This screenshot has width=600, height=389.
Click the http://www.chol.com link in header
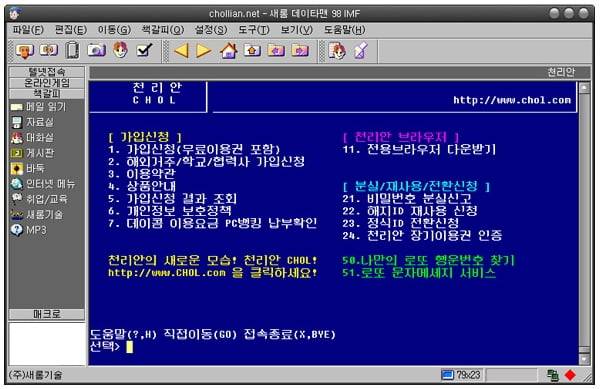512,100
